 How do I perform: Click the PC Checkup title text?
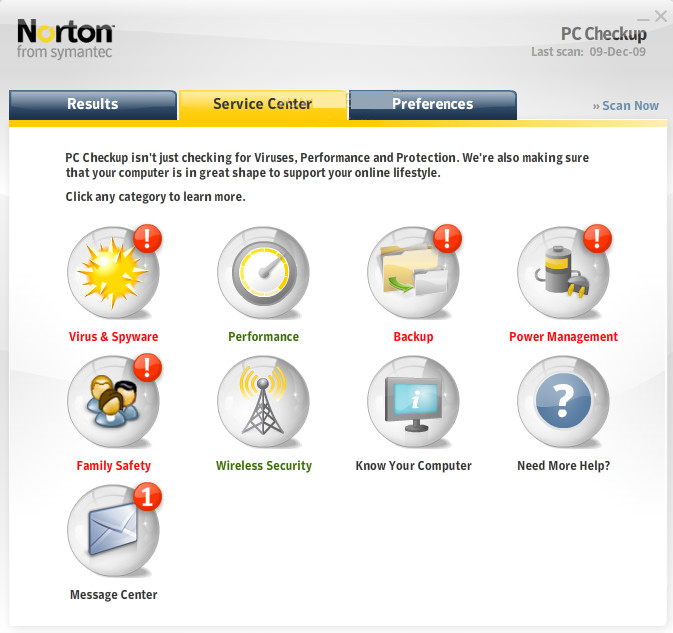tap(603, 34)
